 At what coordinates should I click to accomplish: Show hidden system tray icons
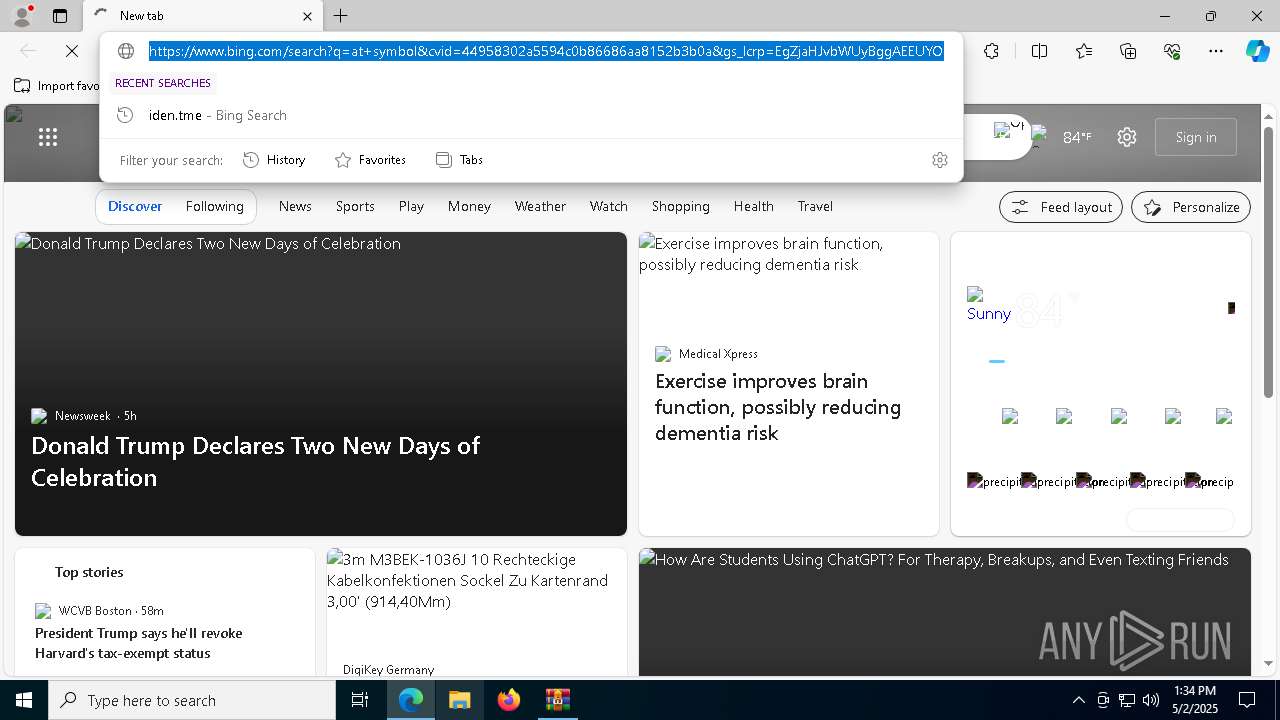pyautogui.click(x=1078, y=700)
